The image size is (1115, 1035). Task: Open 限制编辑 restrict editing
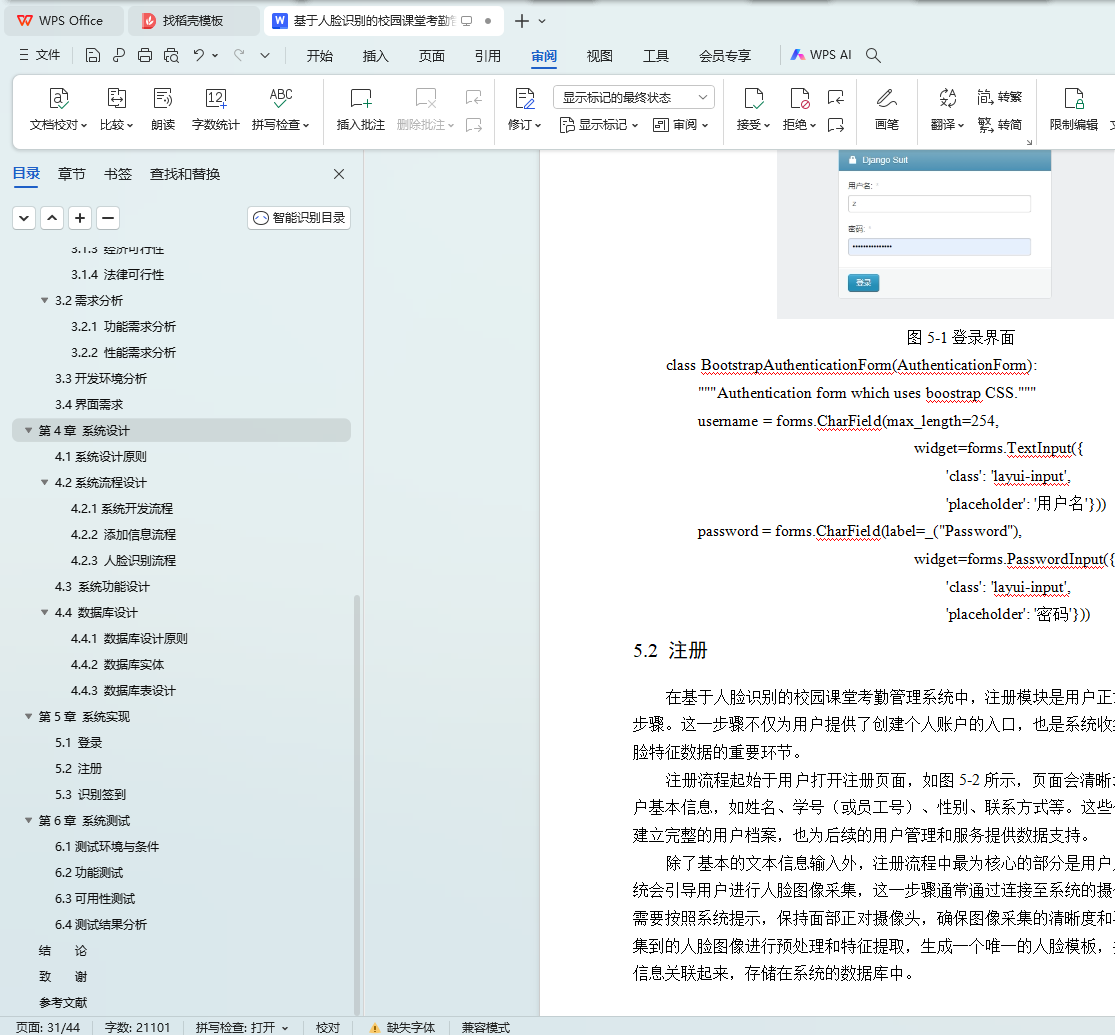[x=1074, y=109]
